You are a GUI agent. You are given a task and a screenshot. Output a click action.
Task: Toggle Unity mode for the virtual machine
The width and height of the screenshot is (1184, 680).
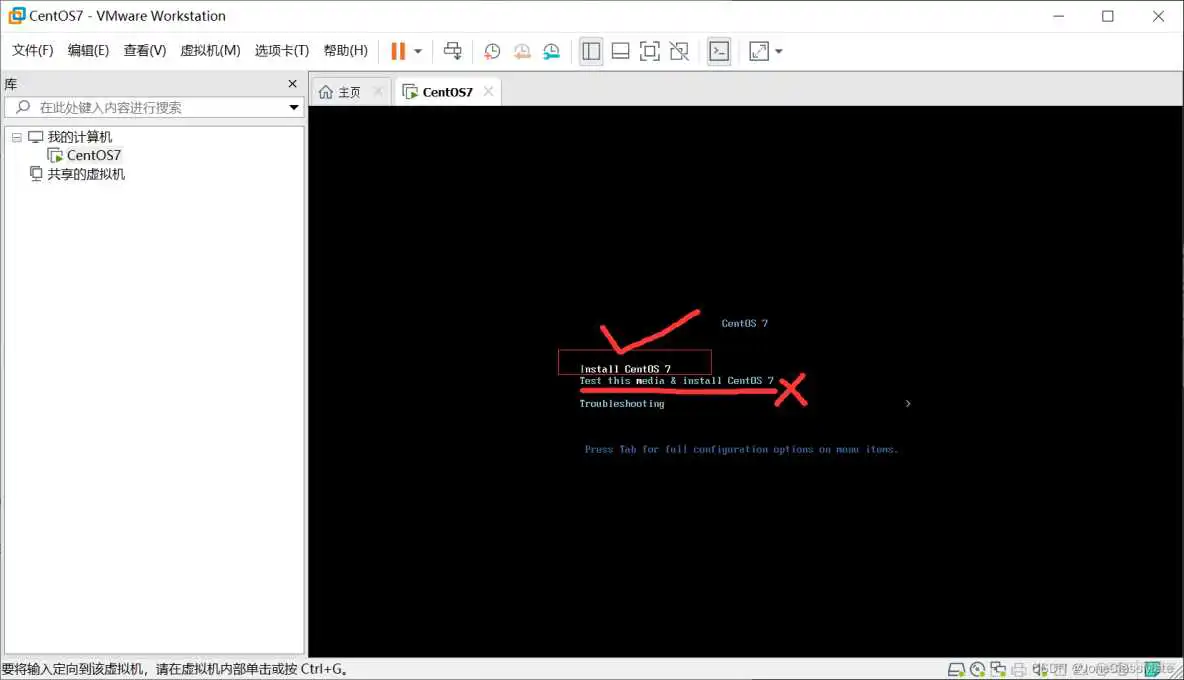click(x=680, y=50)
